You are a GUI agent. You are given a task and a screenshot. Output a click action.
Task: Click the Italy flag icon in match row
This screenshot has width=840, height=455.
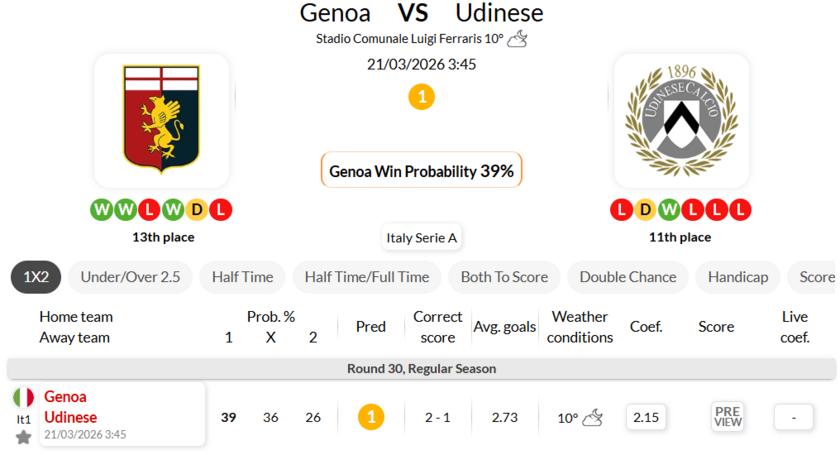[x=23, y=398]
